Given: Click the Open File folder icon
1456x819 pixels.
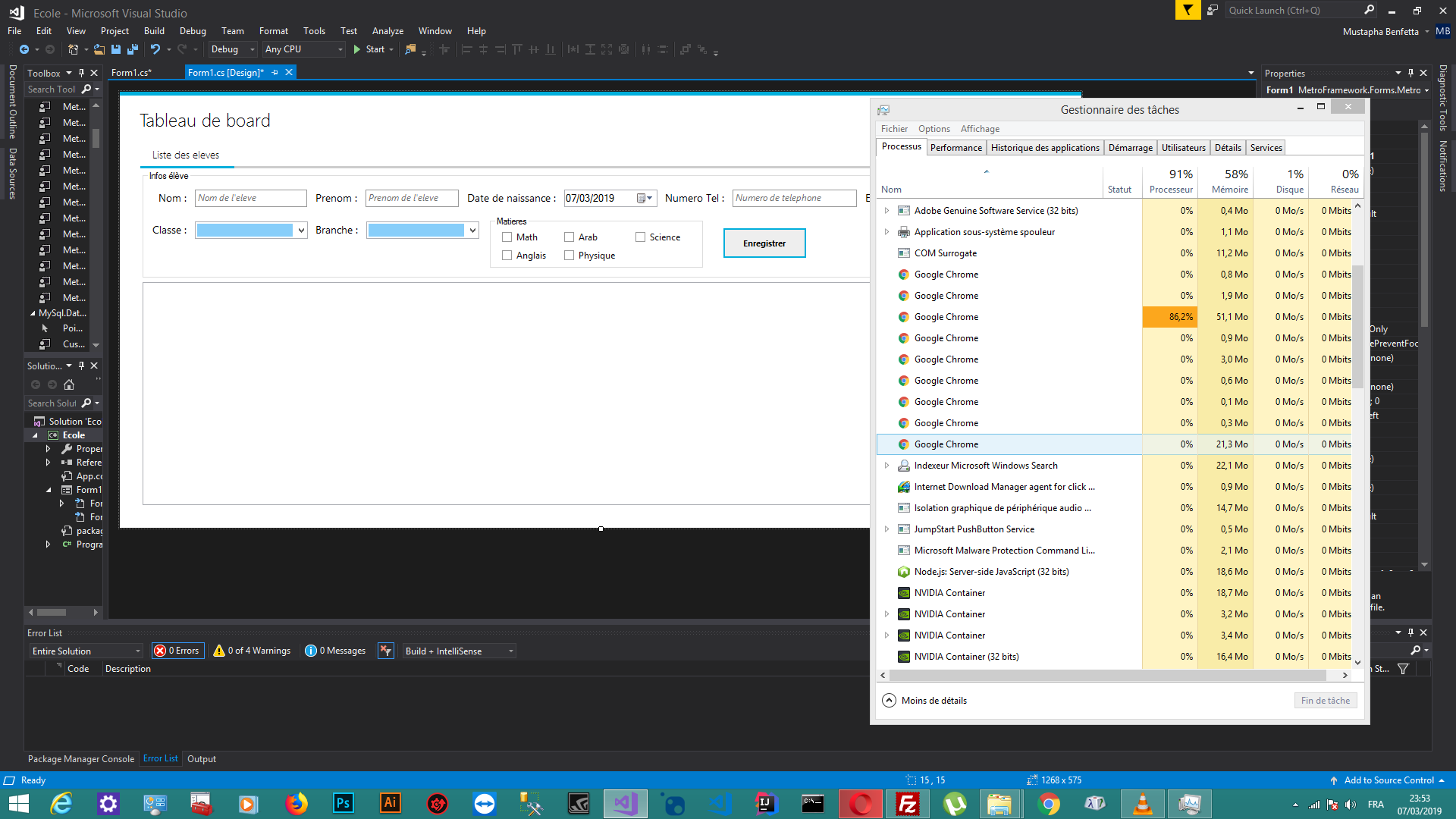Looking at the screenshot, I should click(99, 49).
